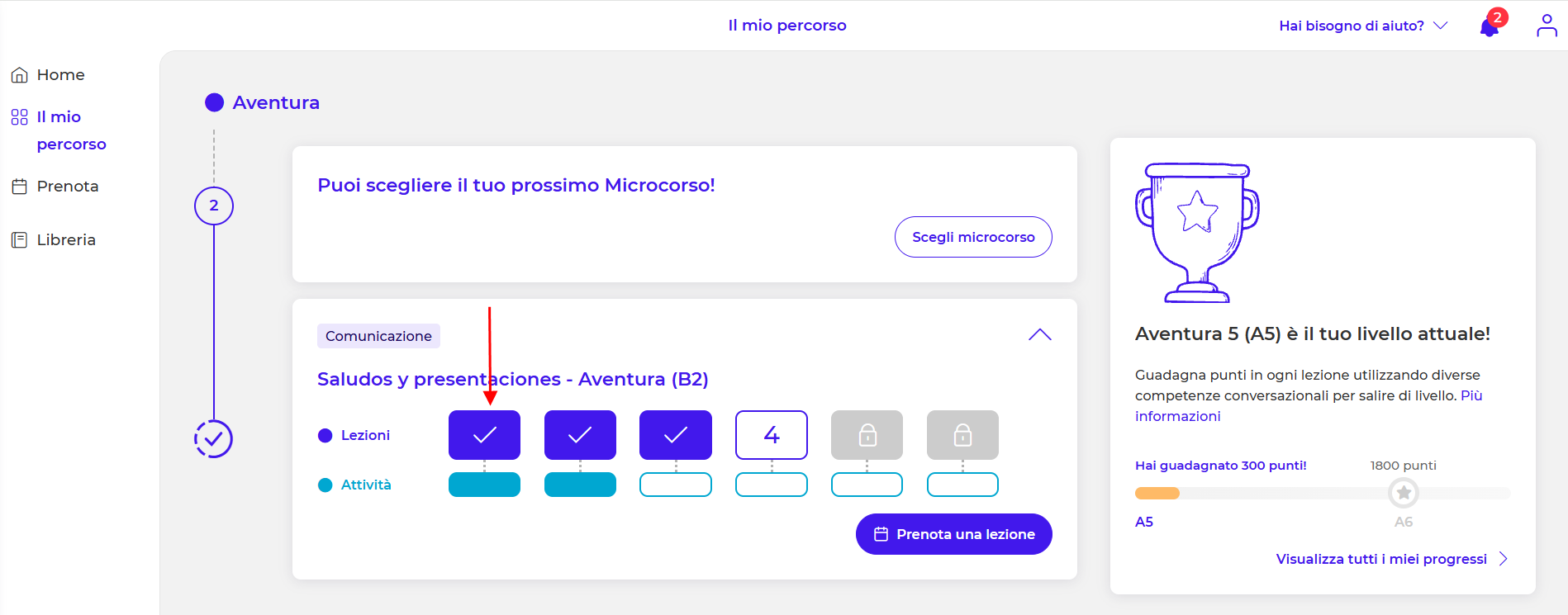
Task: Click the Scegli microcorso button
Action: (x=972, y=237)
